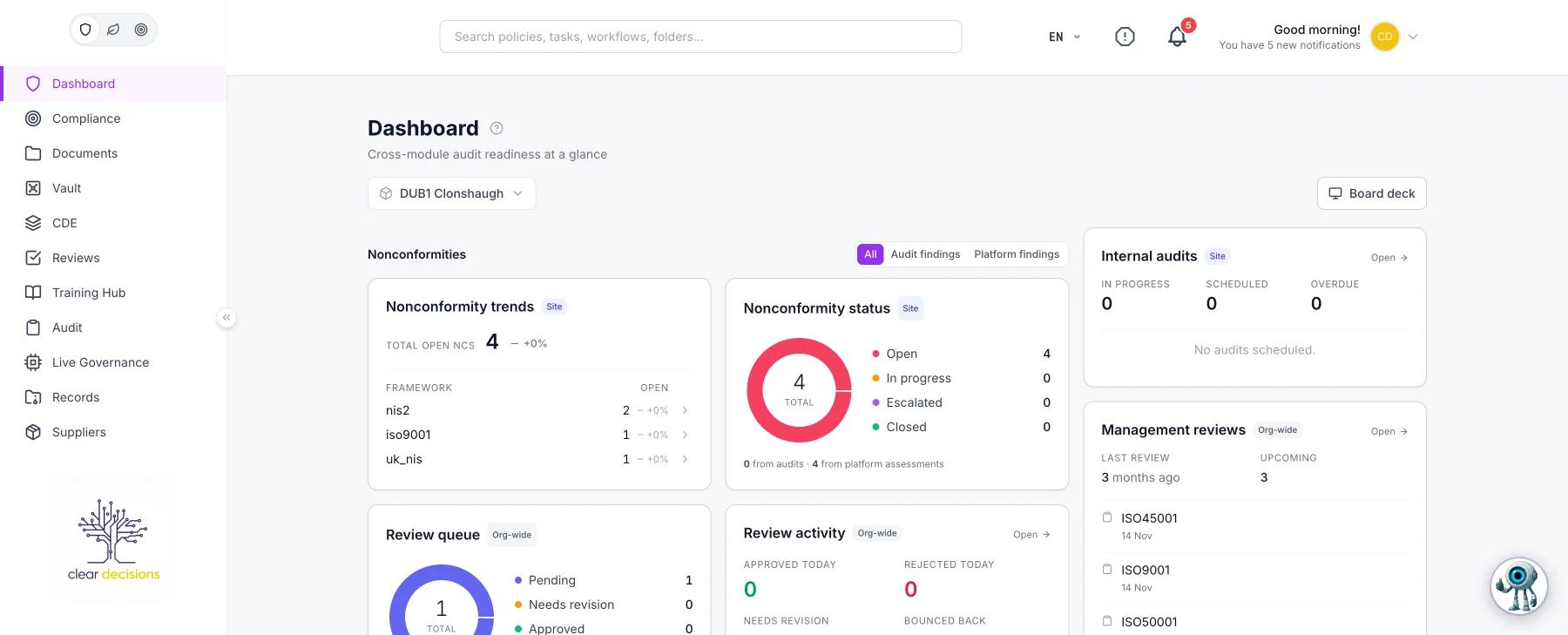Click the Approved row in Review queue
Viewport: 1568px width, 635px height.
pyautogui.click(x=604, y=628)
